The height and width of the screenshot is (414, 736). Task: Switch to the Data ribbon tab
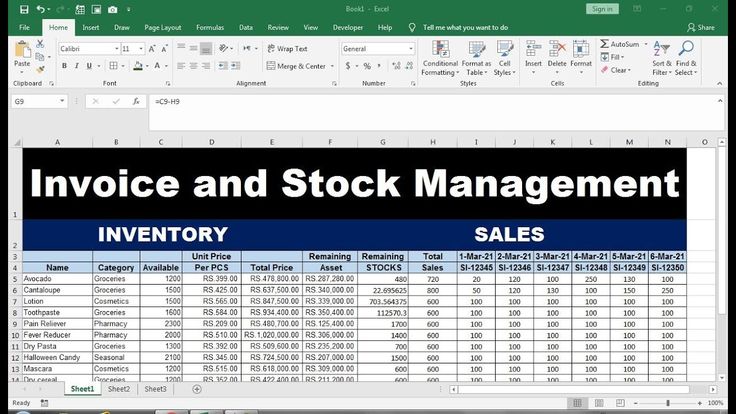(245, 28)
